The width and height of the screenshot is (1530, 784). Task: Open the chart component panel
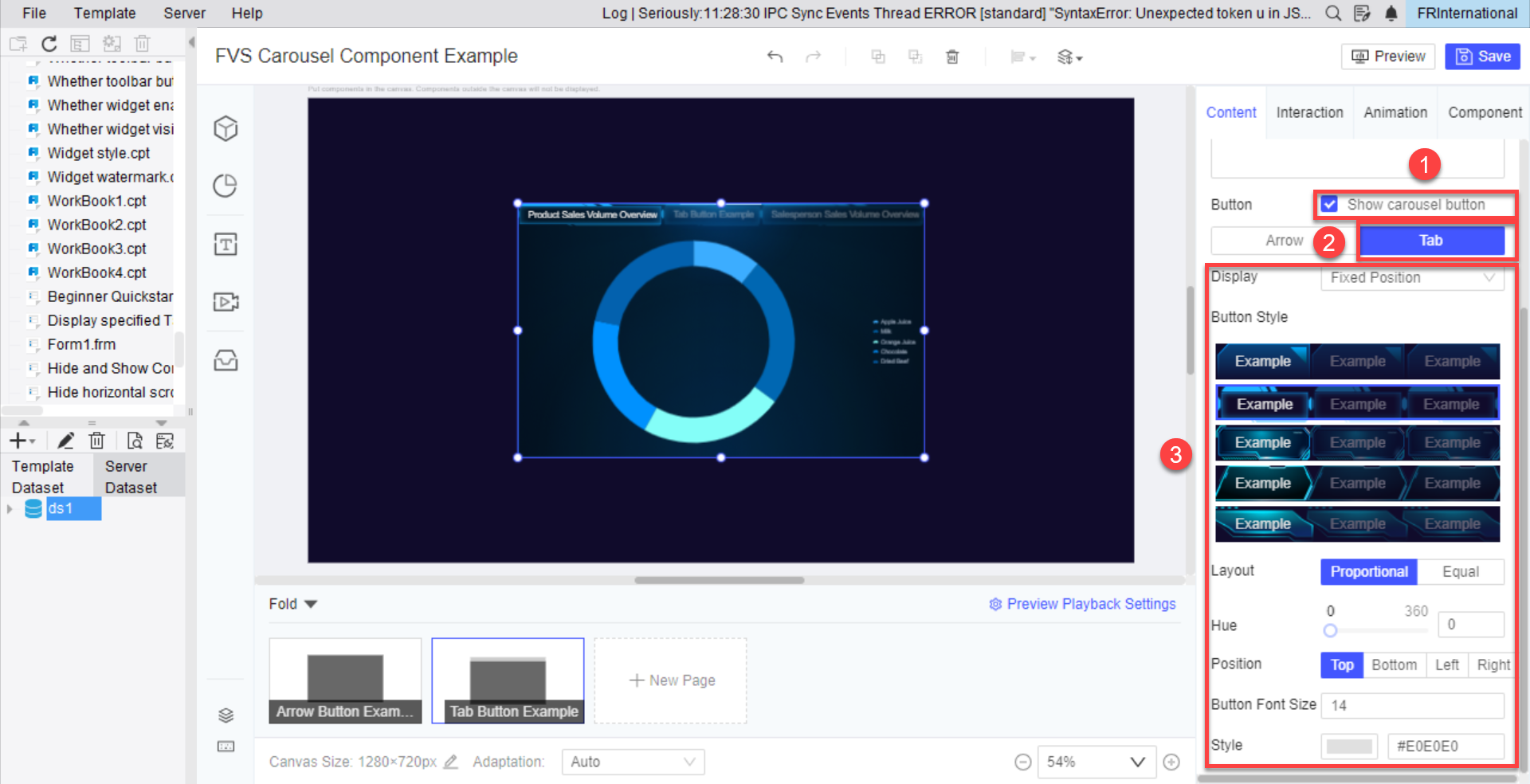click(x=226, y=186)
